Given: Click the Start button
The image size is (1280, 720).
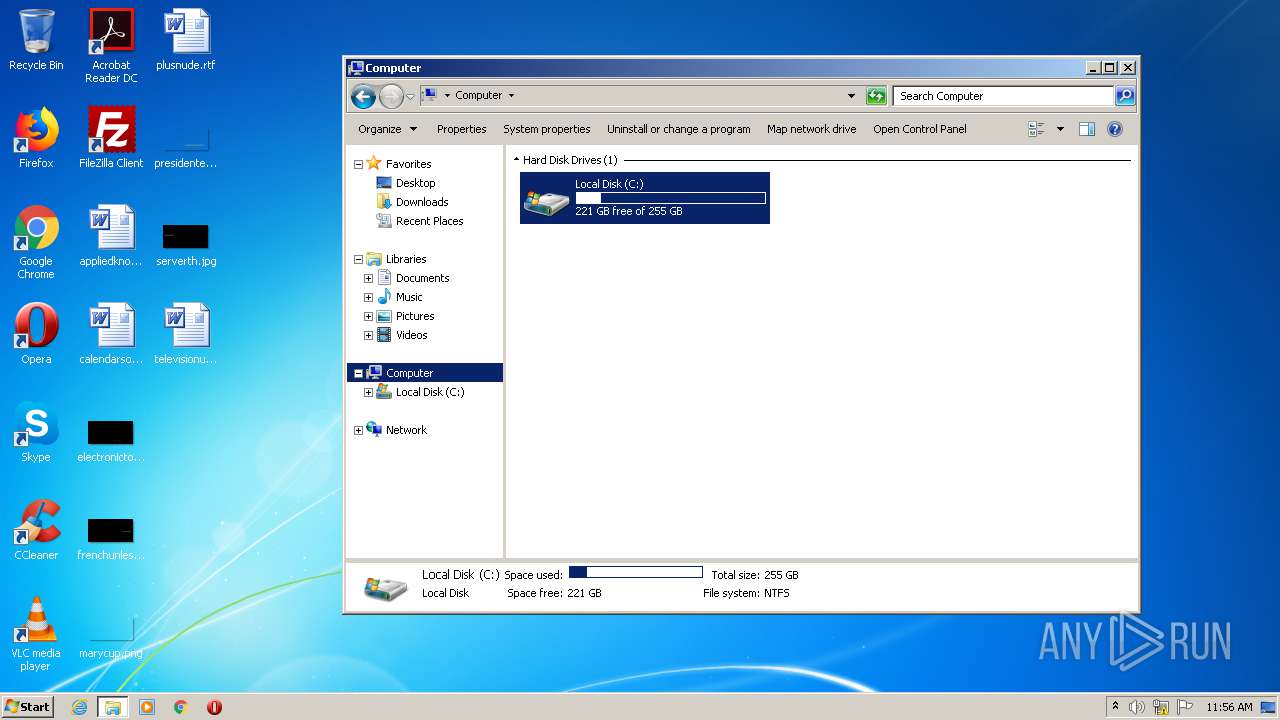Looking at the screenshot, I should [28, 707].
